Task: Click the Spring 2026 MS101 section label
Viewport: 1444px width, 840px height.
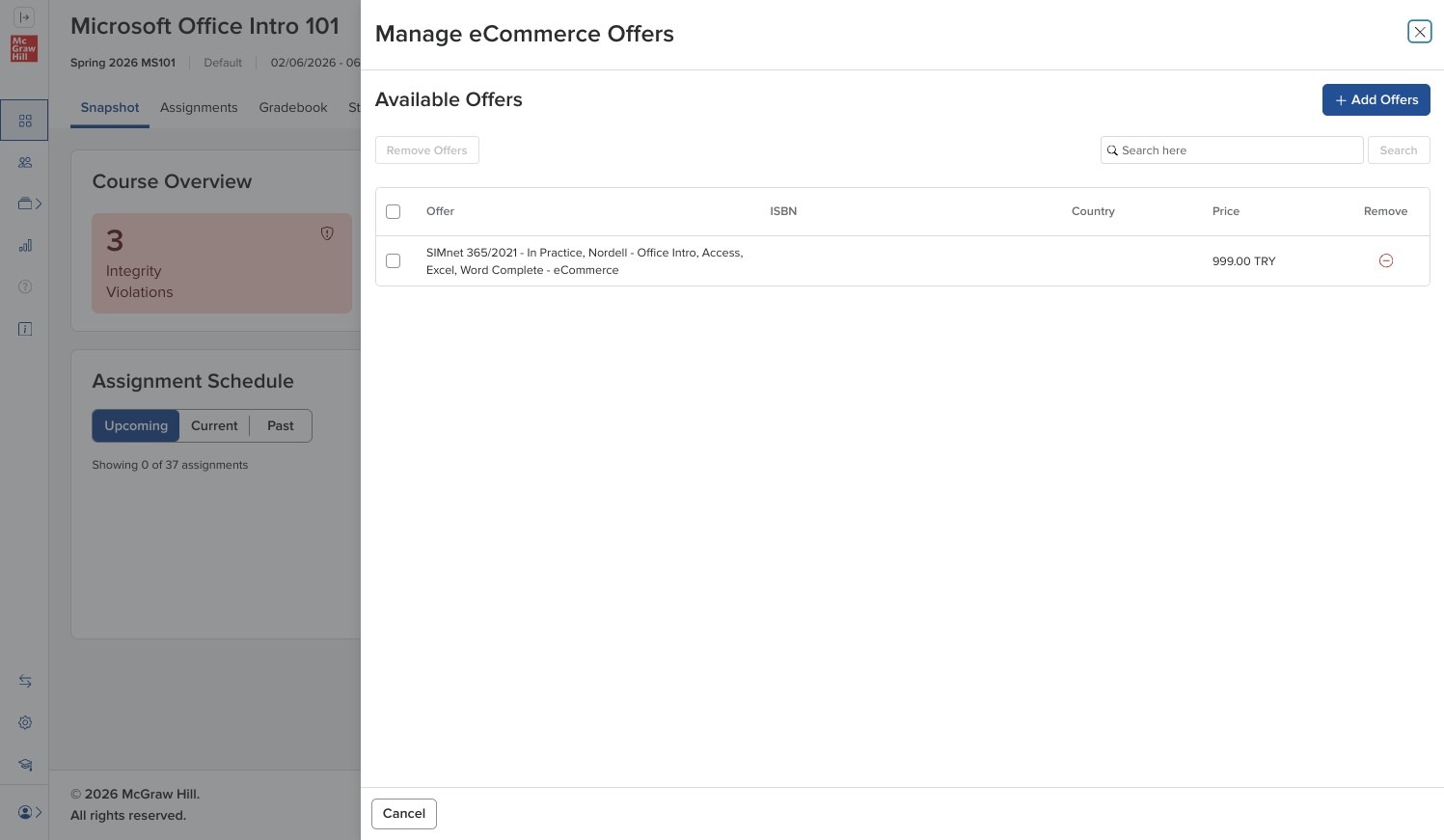Action: (x=123, y=63)
